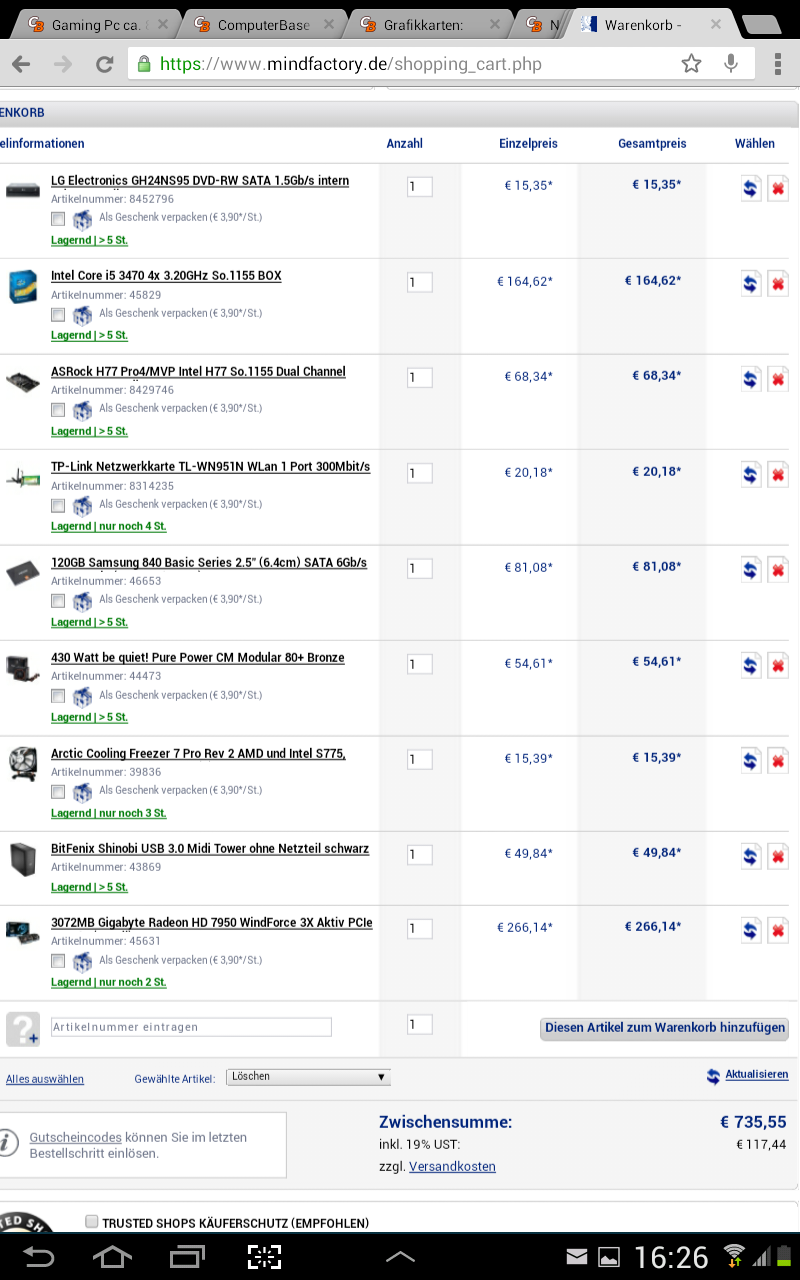Click quantity field for LG DVD-RW
The image size is (800, 1280).
[420, 187]
